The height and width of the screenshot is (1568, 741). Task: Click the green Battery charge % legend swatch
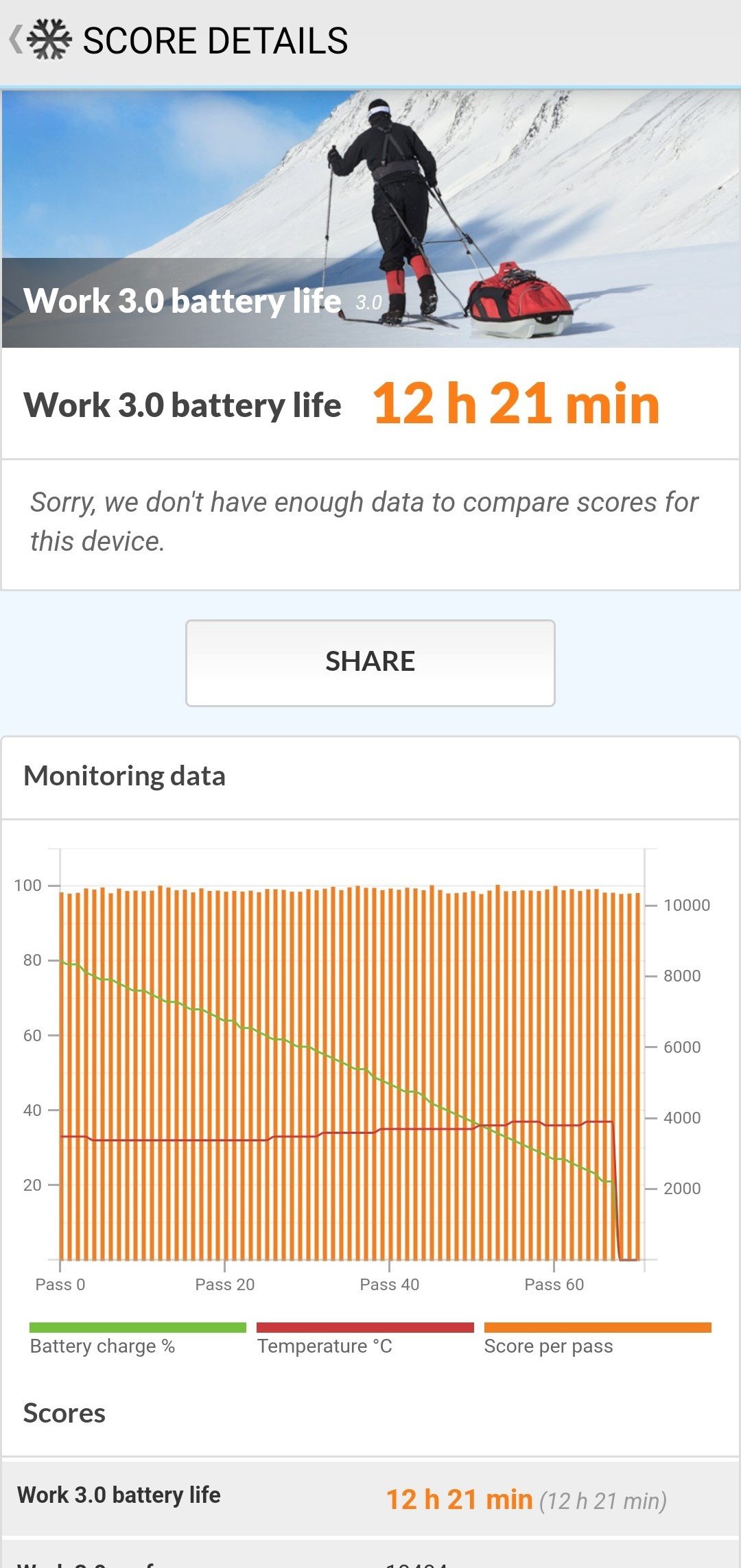[137, 1327]
